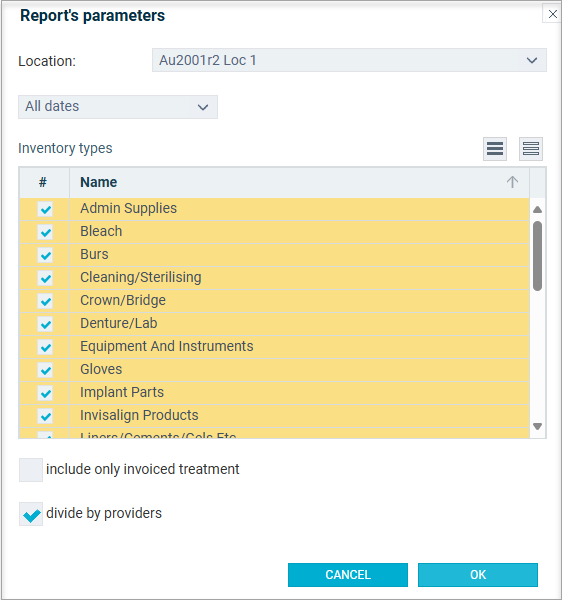Viewport: 562px width, 600px height.
Task: Close the Report's parameters dialog
Action: click(x=552, y=14)
